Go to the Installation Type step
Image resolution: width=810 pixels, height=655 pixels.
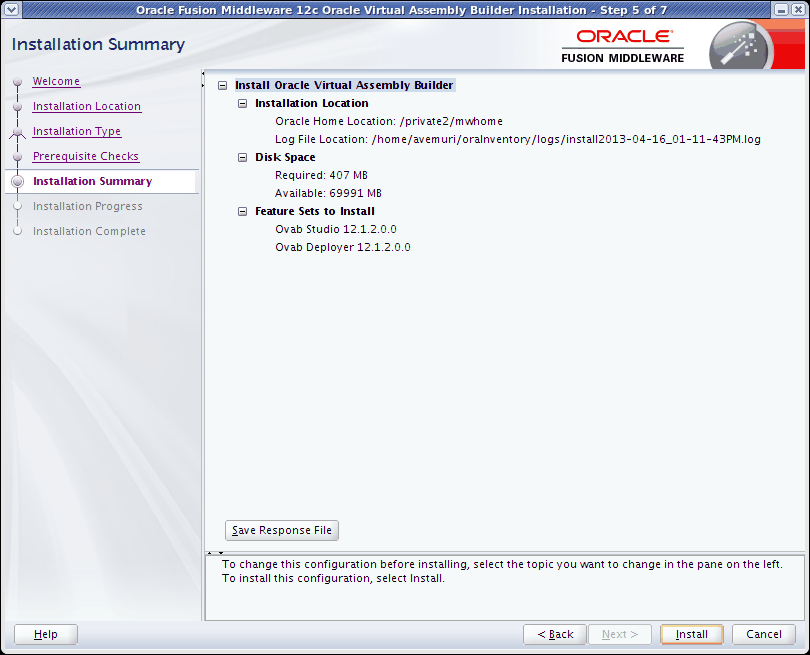point(77,131)
